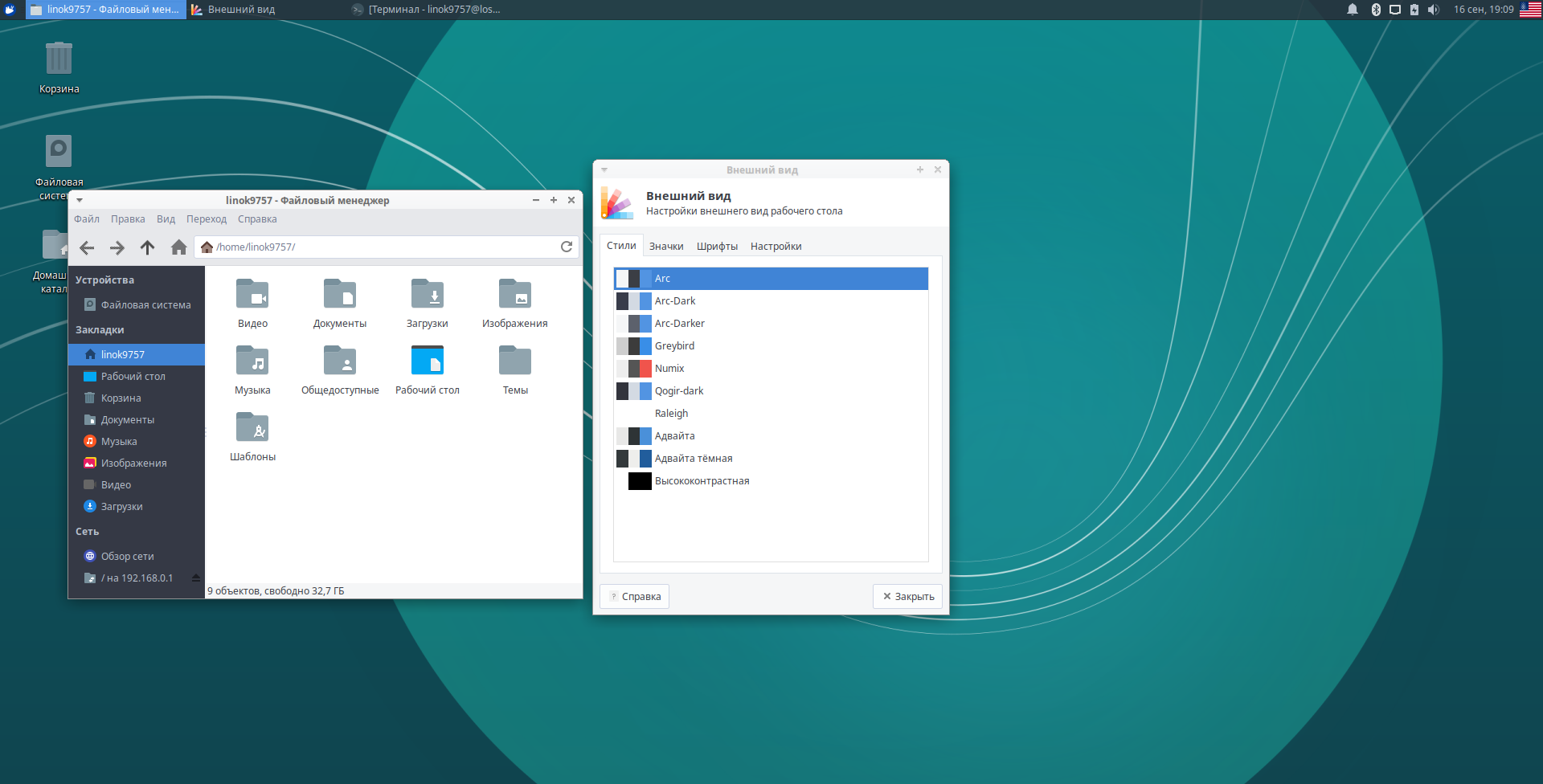Select the Высококонтрастная theme
1543x784 pixels.
771,481
